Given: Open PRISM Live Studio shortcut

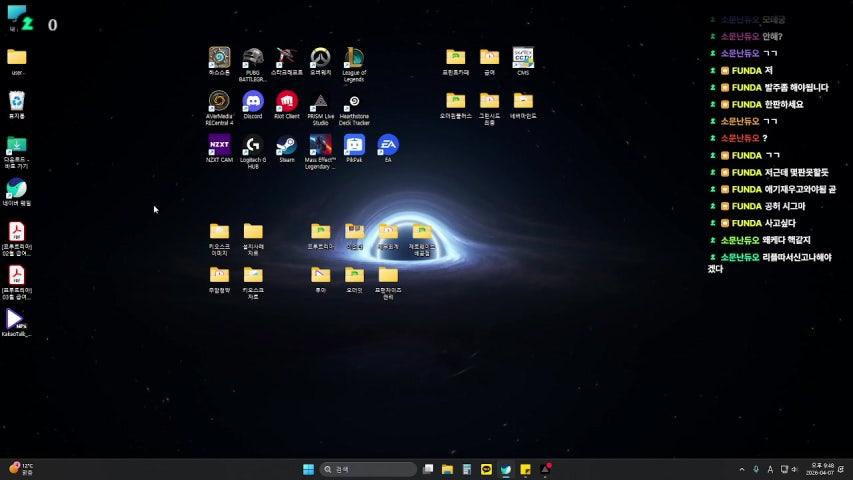Looking at the screenshot, I should pos(320,101).
